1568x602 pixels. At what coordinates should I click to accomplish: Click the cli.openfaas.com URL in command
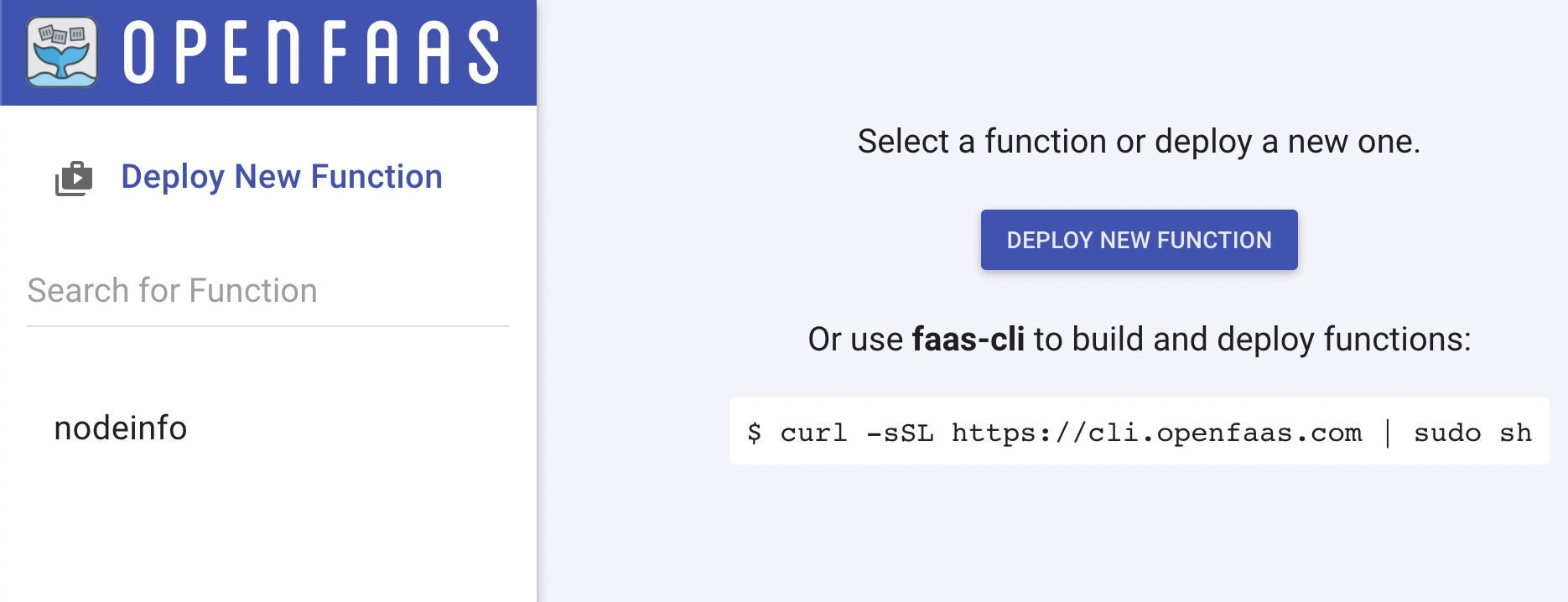pyautogui.click(x=1155, y=433)
